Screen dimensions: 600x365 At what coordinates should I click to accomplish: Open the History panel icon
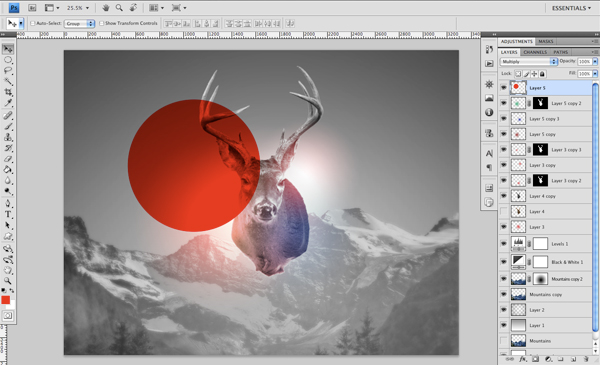tap(489, 49)
